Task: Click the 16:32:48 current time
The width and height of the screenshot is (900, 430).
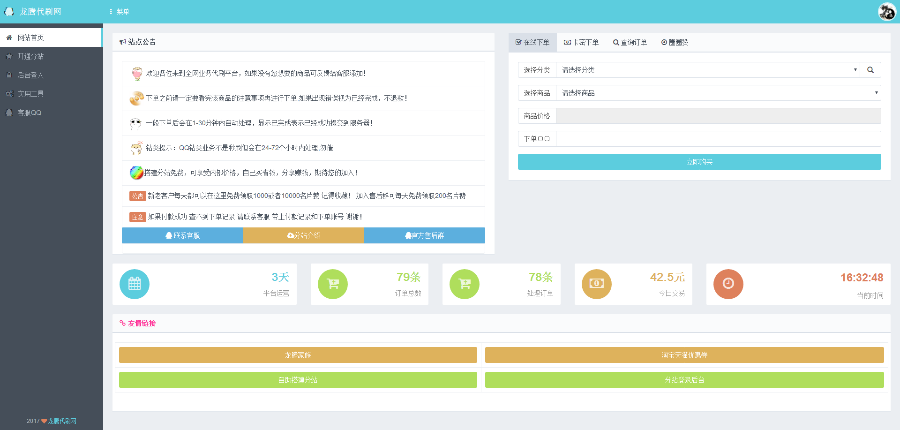Action: coord(862,277)
